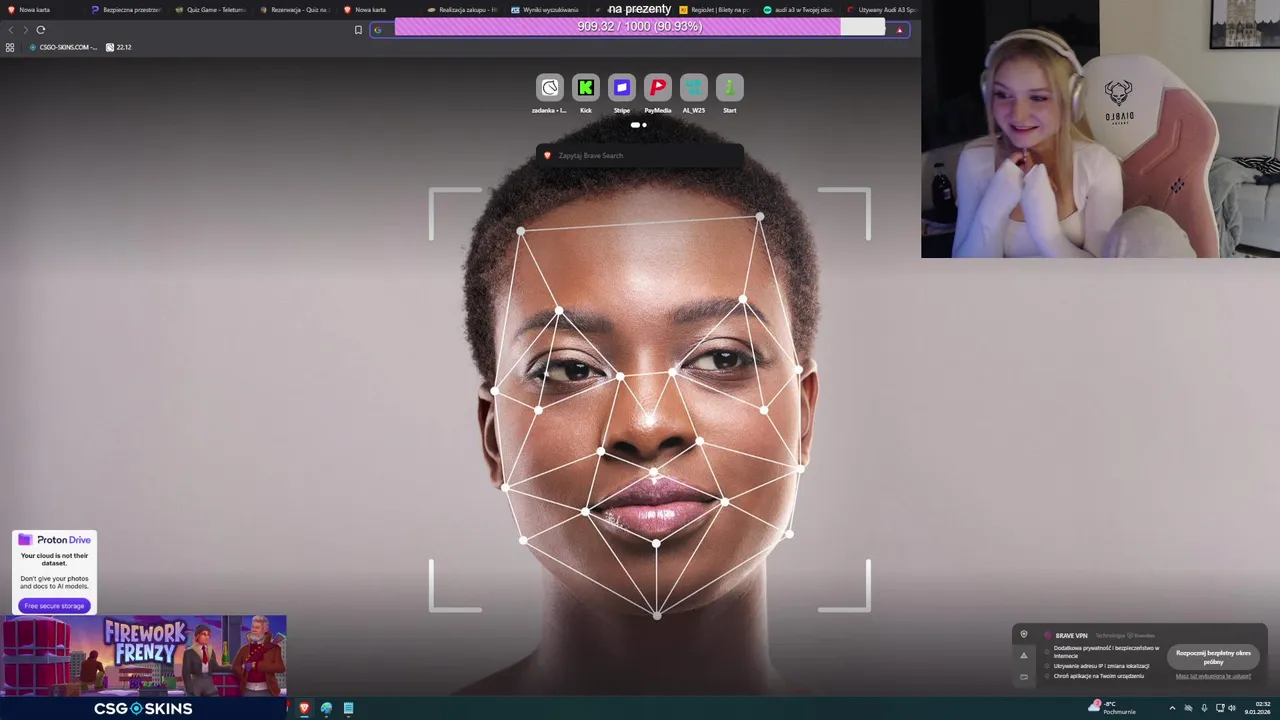
Task: Click the Brave rewards triangle icon
Action: 899,30
